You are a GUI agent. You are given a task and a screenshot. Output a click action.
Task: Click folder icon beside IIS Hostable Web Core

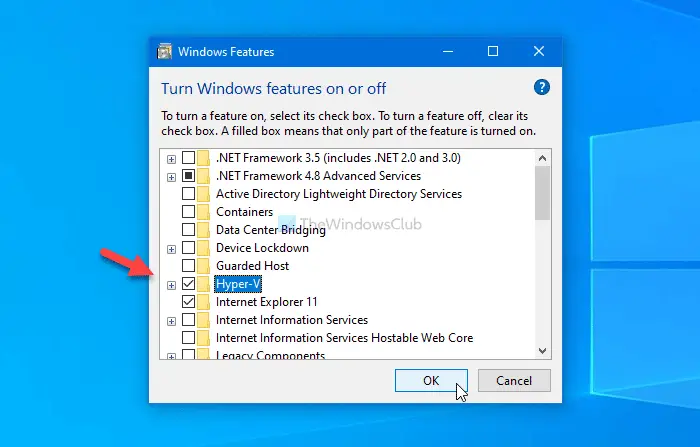(203, 338)
